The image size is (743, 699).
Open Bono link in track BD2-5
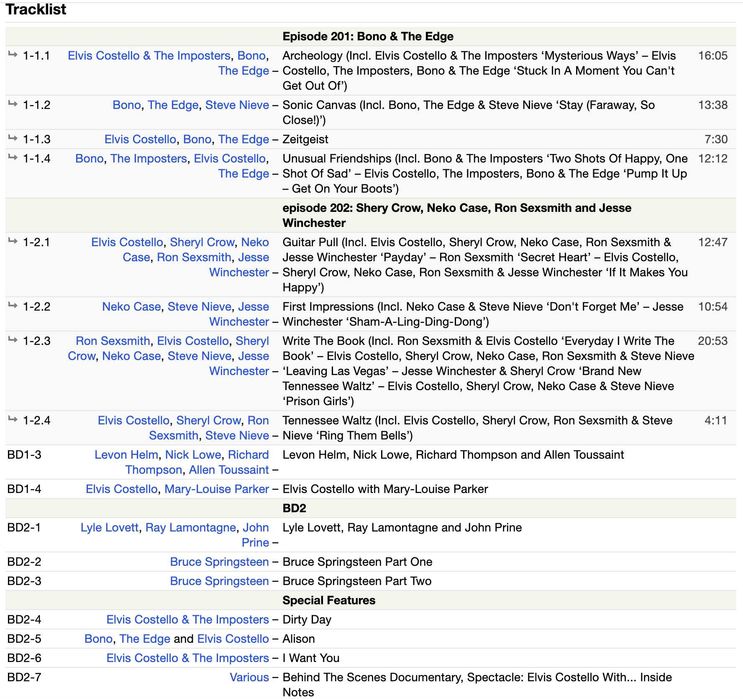click(99, 639)
